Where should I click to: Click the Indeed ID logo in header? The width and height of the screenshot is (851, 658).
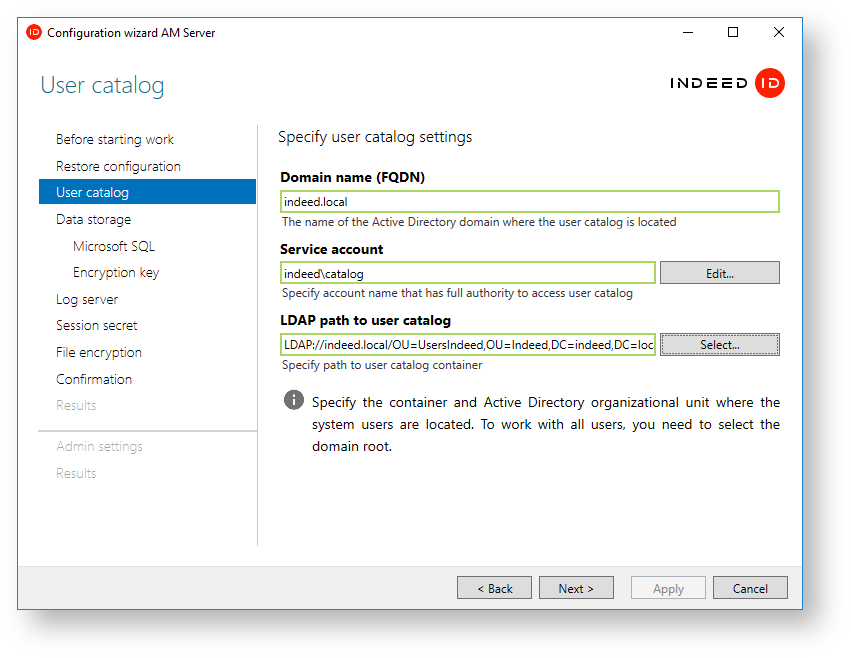727,84
